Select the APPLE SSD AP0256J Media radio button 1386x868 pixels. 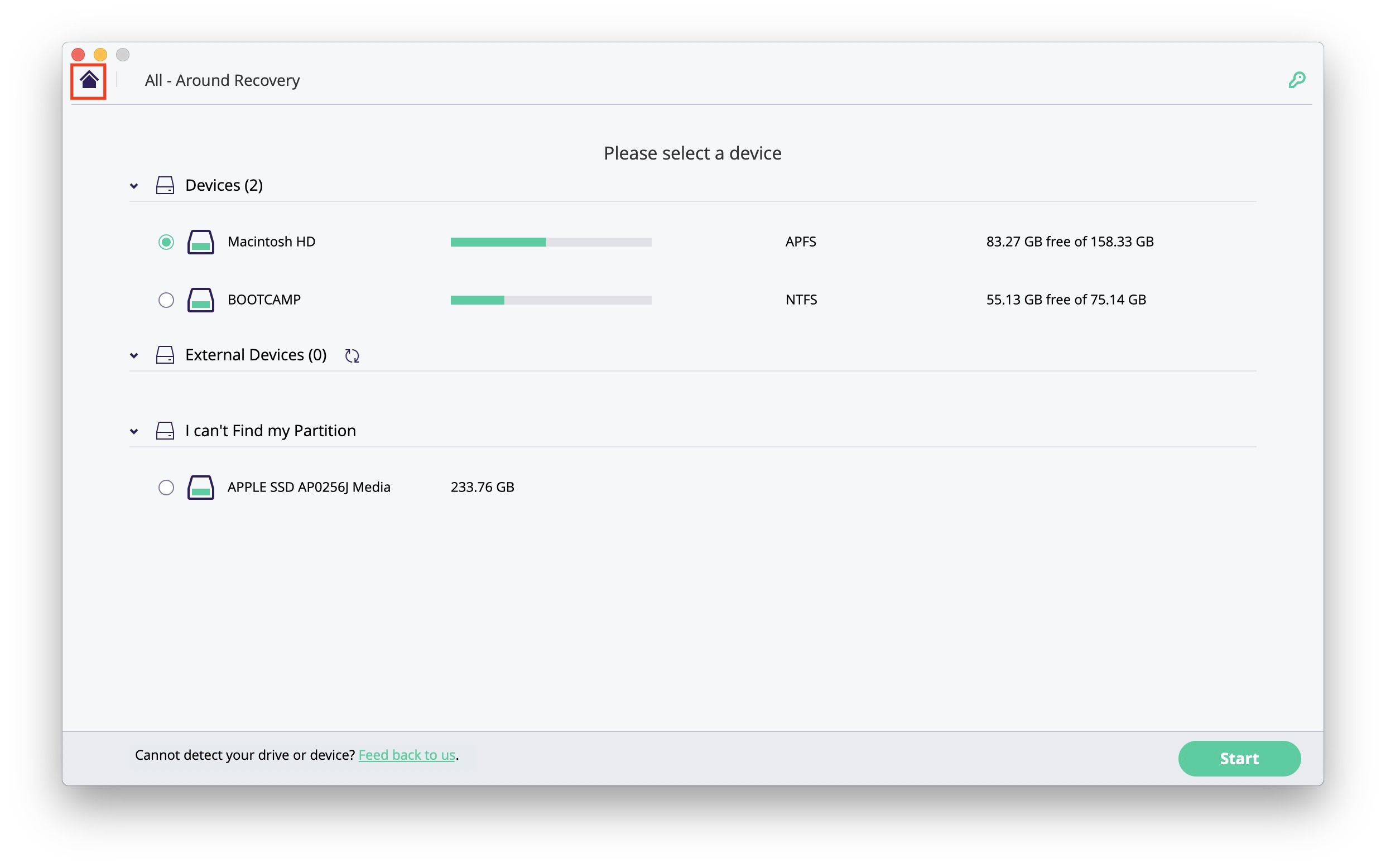[x=166, y=488]
